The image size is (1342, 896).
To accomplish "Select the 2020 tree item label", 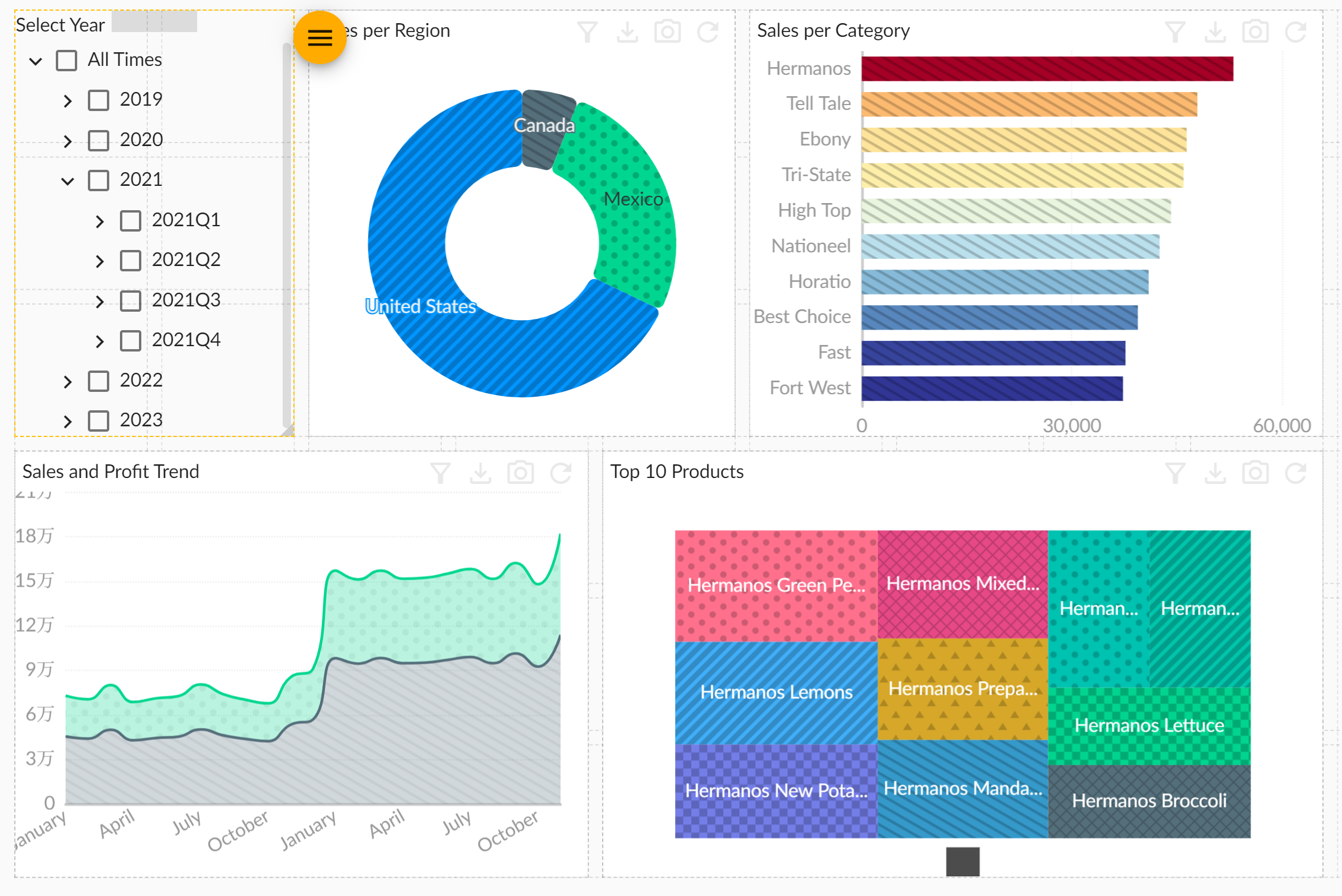I will [x=141, y=140].
